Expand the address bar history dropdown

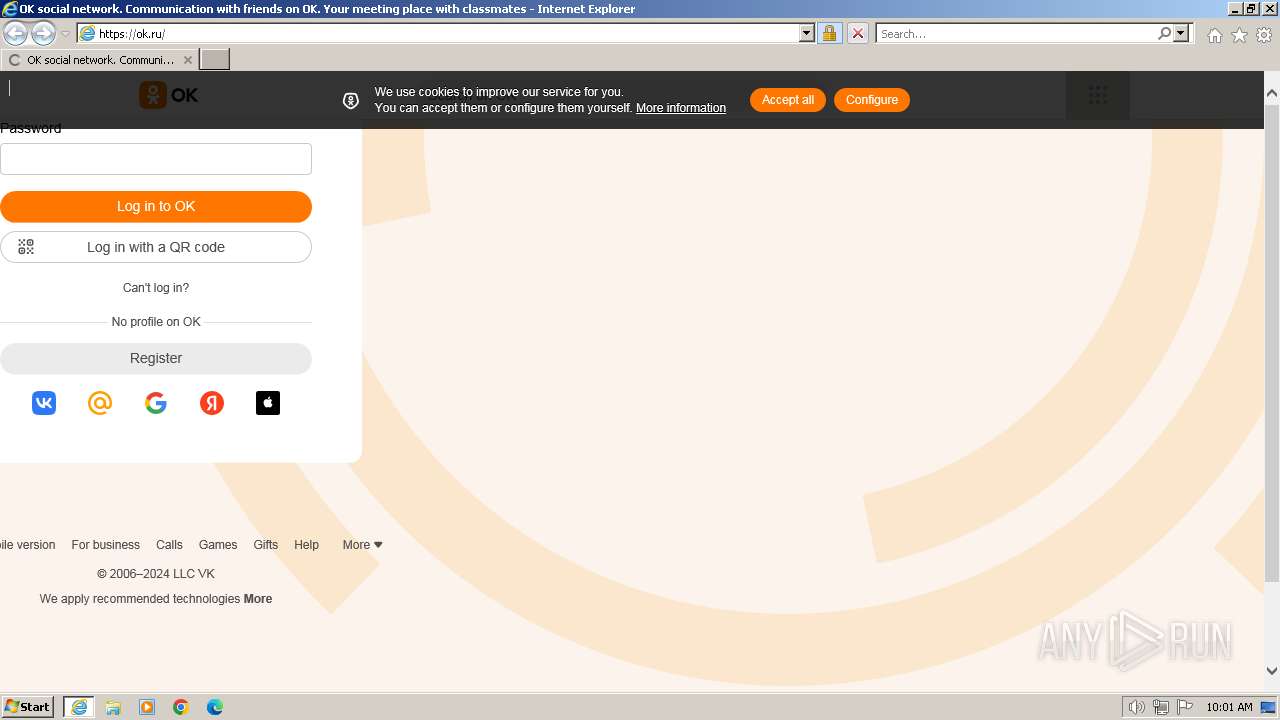tap(807, 33)
